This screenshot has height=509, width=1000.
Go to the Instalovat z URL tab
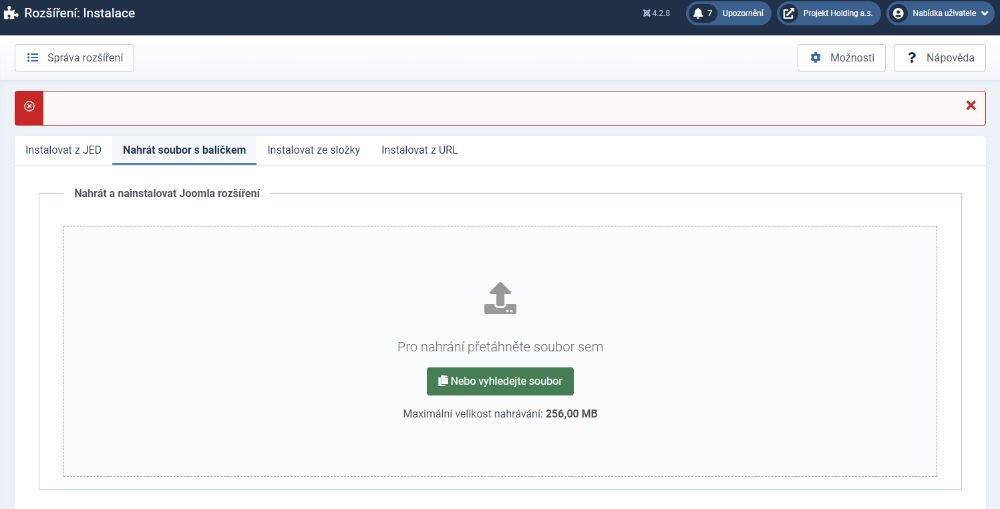pos(419,150)
